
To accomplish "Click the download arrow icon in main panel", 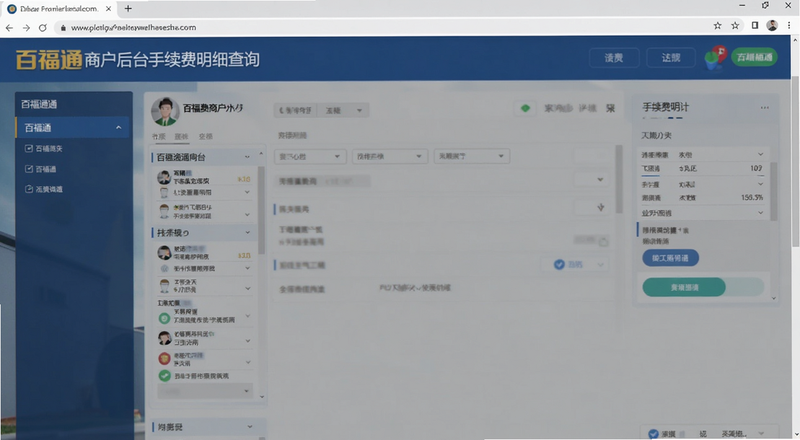I will [601, 207].
